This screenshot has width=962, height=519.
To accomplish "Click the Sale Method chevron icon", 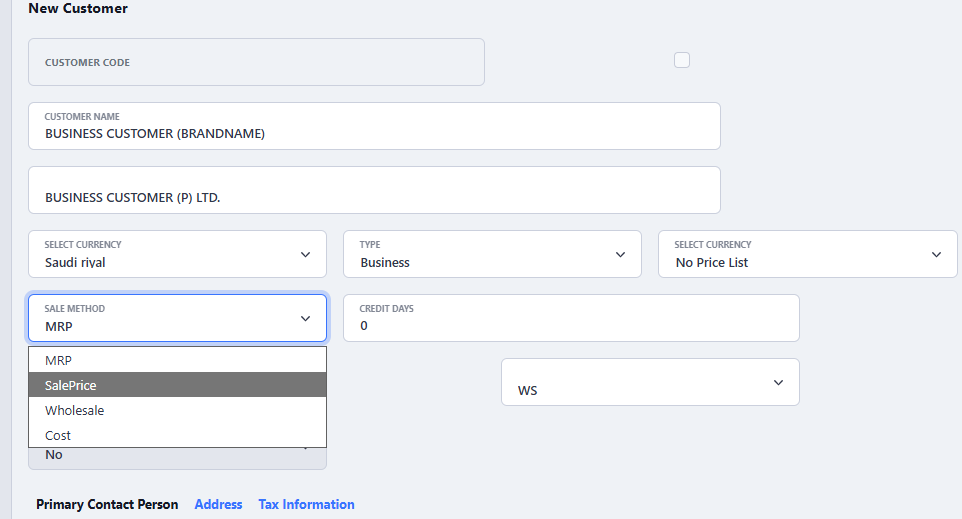I will point(306,319).
